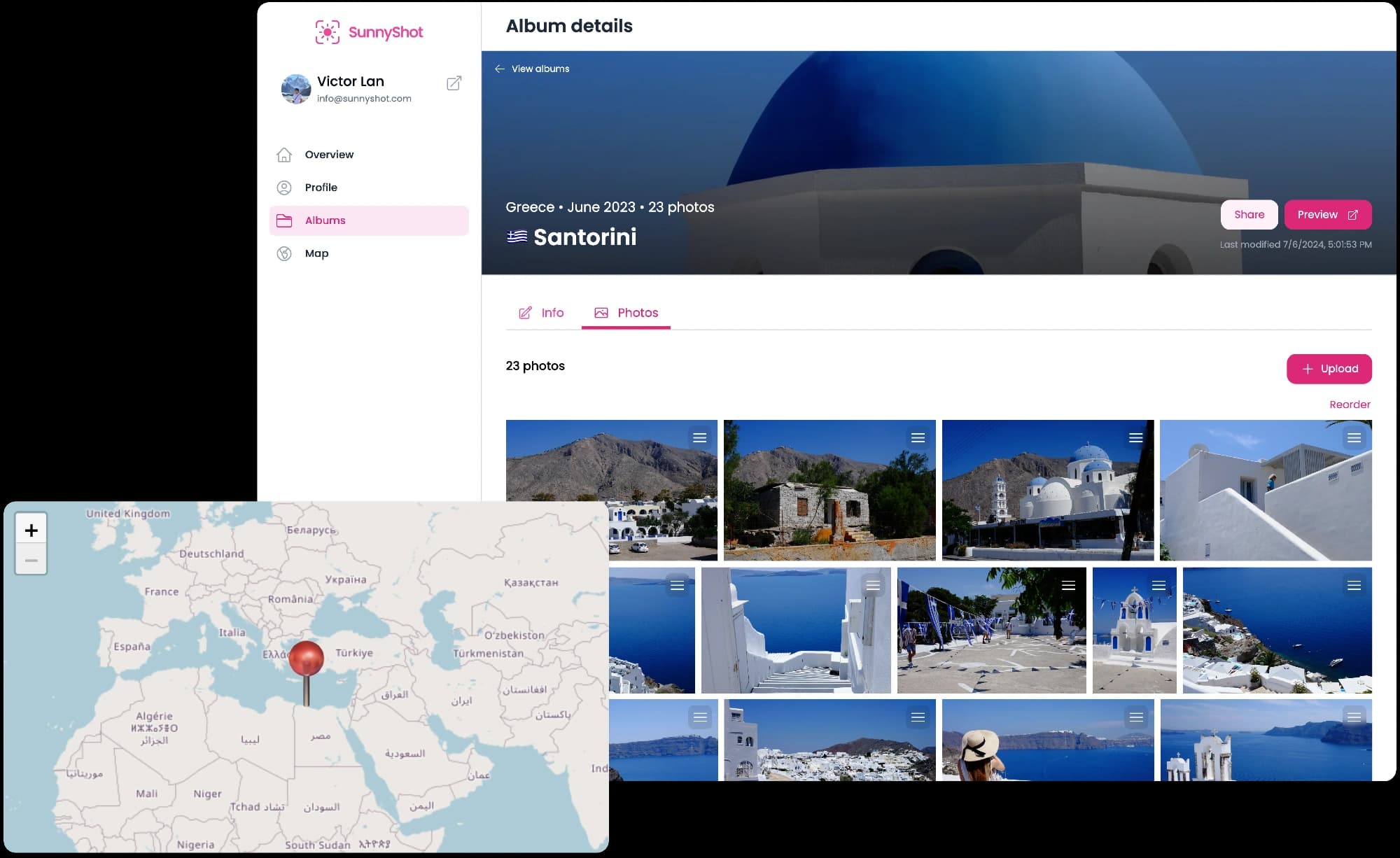Zoom in on the map
Image resolution: width=1400 pixels, height=858 pixels.
tap(31, 530)
